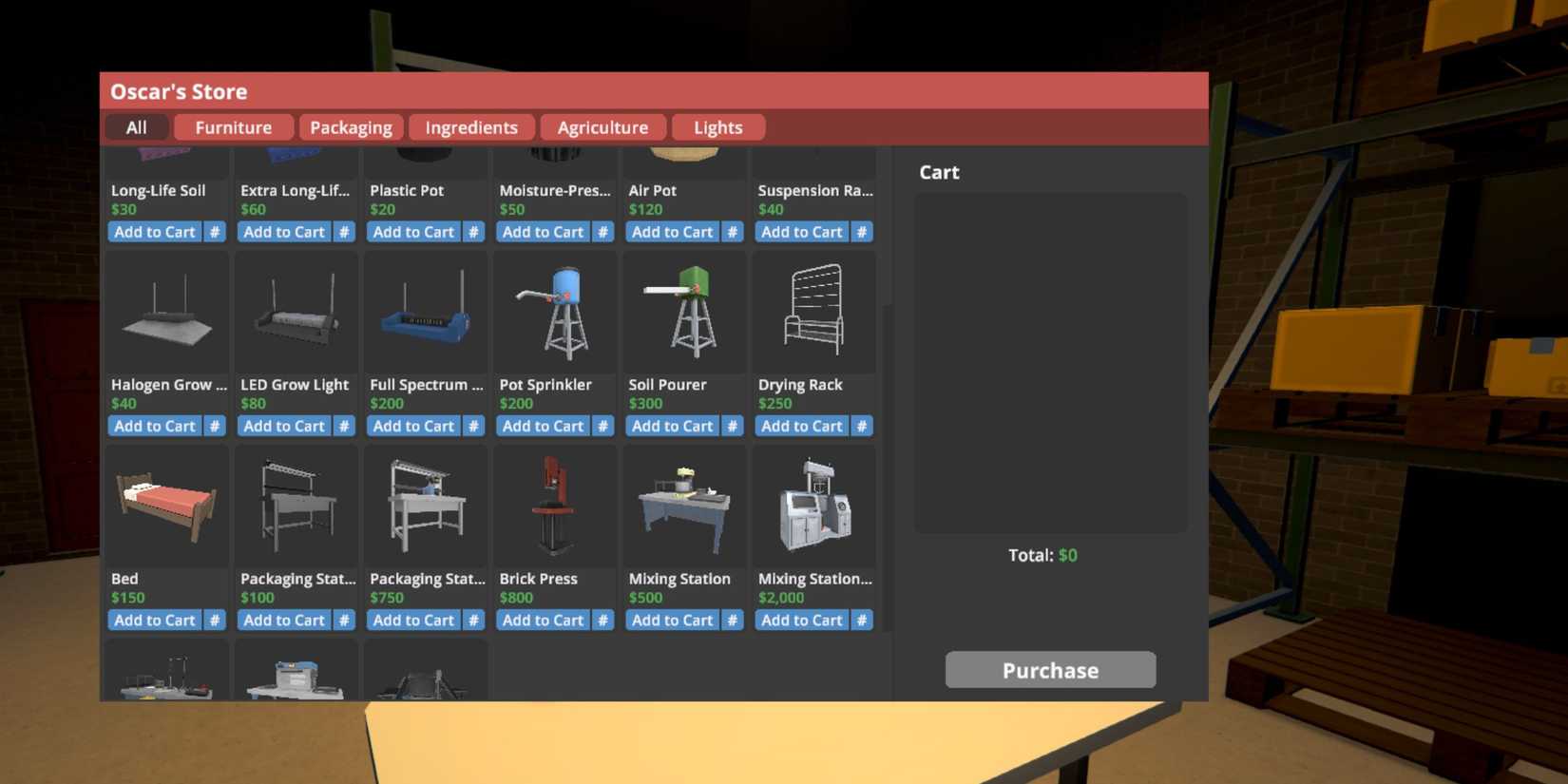This screenshot has height=784, width=1568.
Task: Set quantity # for Full Spectrum light
Action: 473,426
